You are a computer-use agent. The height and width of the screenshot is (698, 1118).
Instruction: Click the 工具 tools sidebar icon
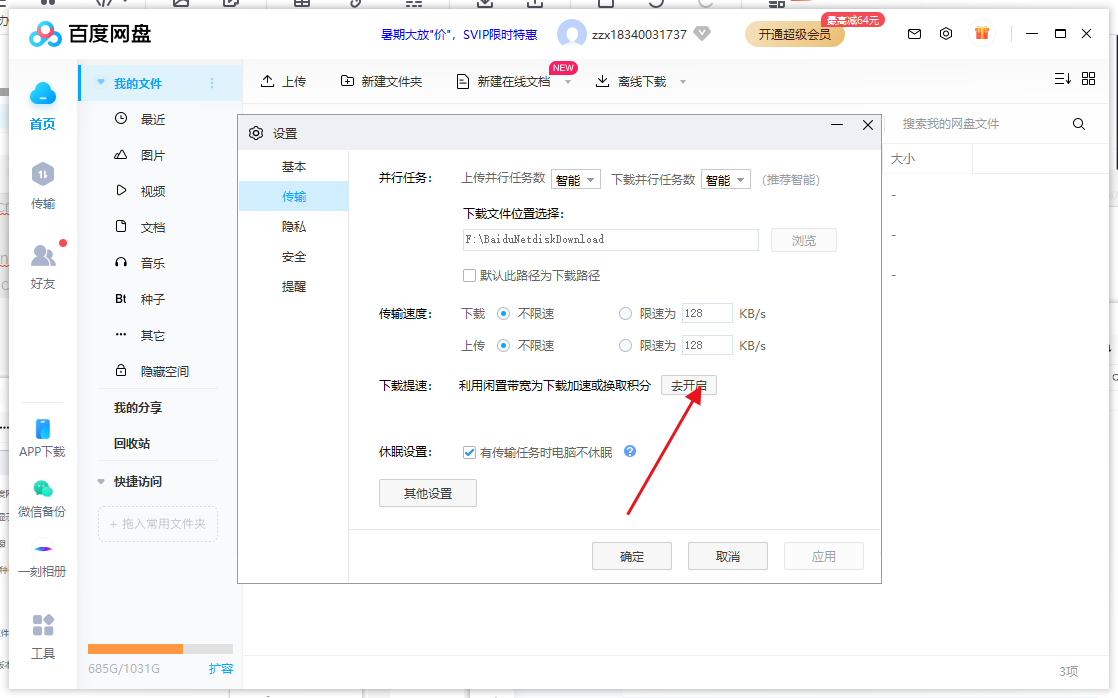tap(42, 632)
